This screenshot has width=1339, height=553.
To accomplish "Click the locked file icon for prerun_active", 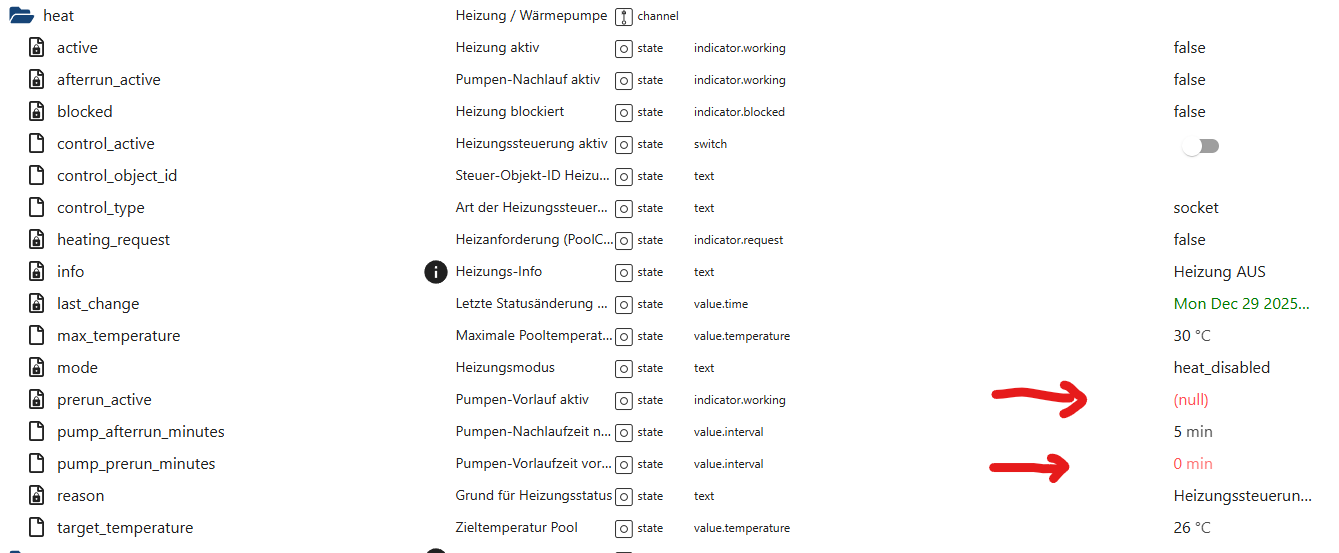I will coord(36,400).
